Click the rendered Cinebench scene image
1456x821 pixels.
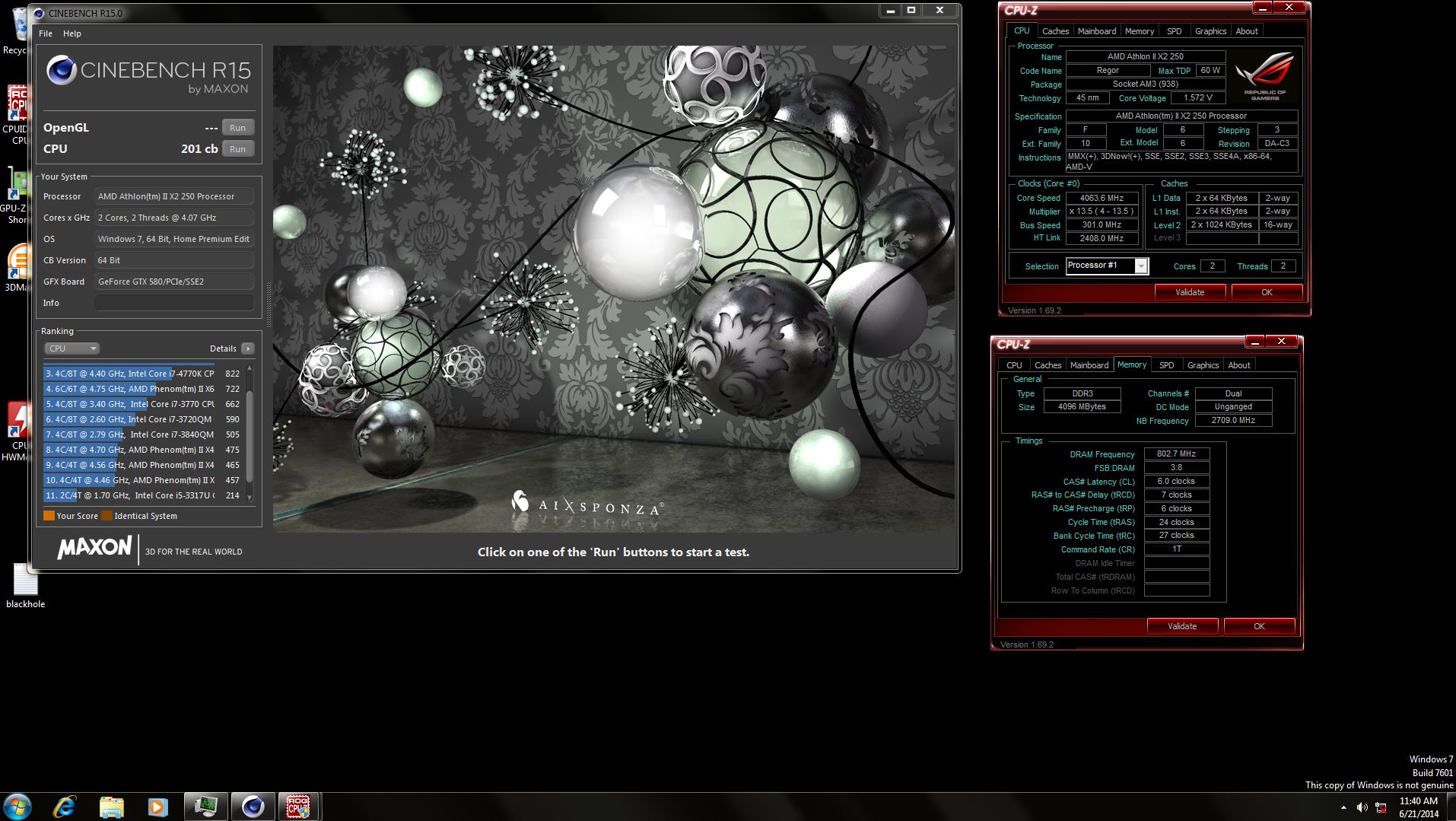pos(613,288)
